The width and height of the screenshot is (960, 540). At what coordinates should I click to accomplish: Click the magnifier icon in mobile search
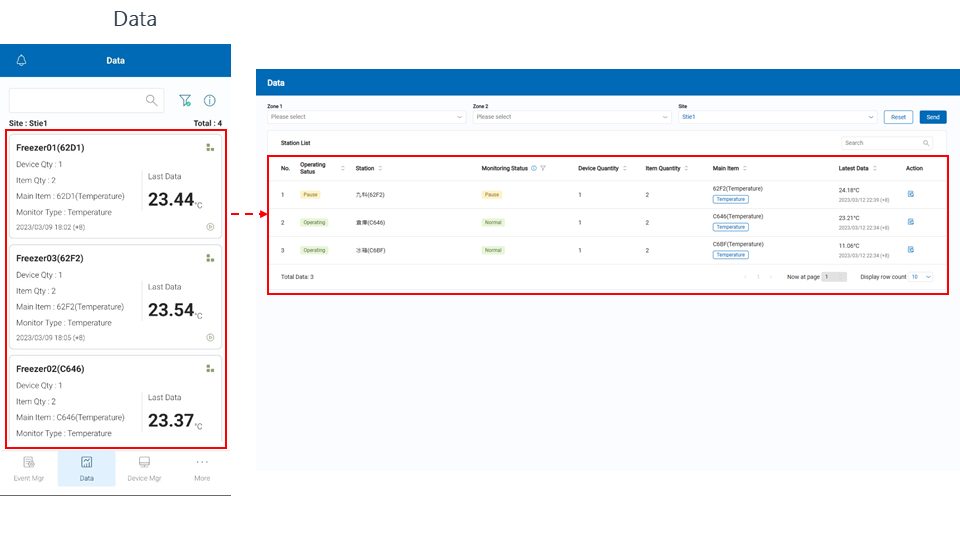pyautogui.click(x=152, y=100)
